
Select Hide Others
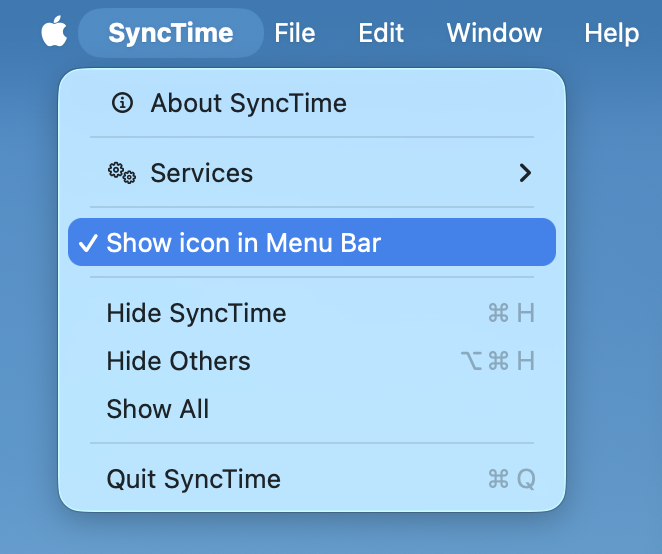178,361
